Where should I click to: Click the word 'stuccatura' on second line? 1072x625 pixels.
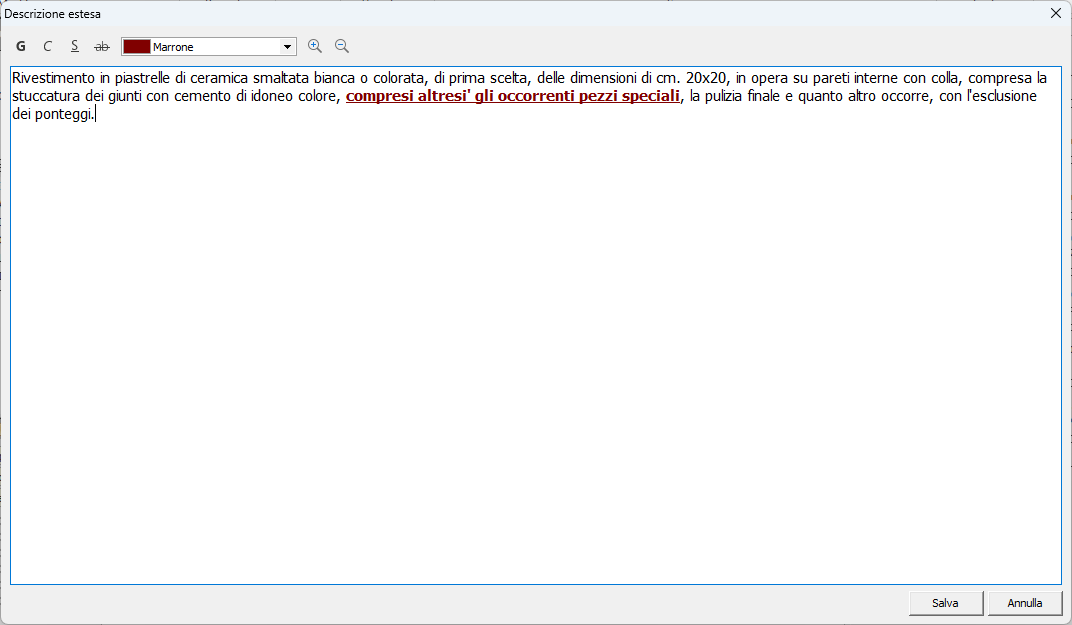click(x=45, y=97)
